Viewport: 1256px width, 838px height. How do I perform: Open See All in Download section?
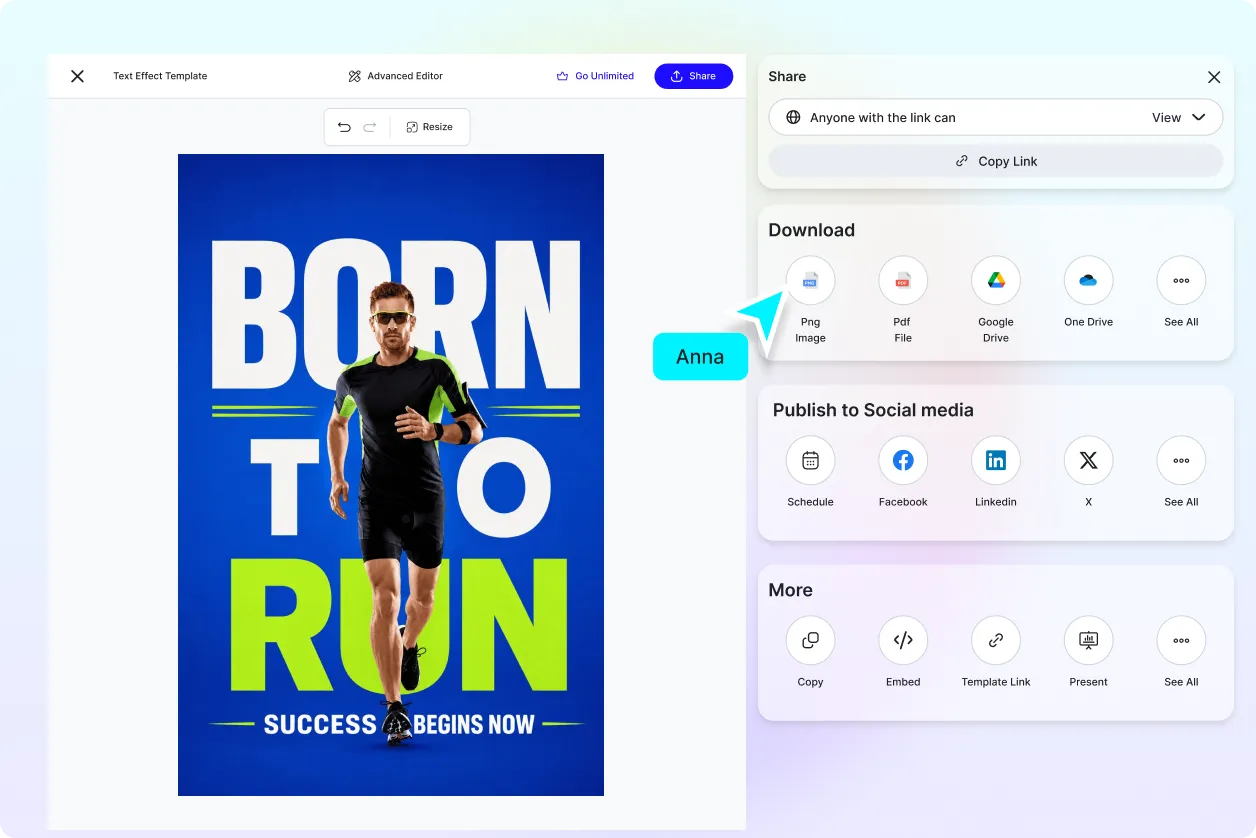tap(1181, 281)
